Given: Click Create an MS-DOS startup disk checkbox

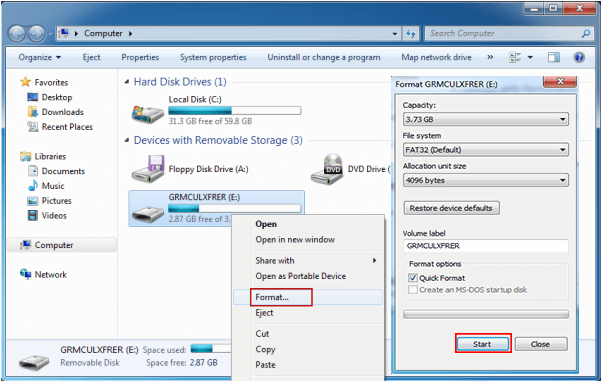Looking at the screenshot, I should pos(413,290).
